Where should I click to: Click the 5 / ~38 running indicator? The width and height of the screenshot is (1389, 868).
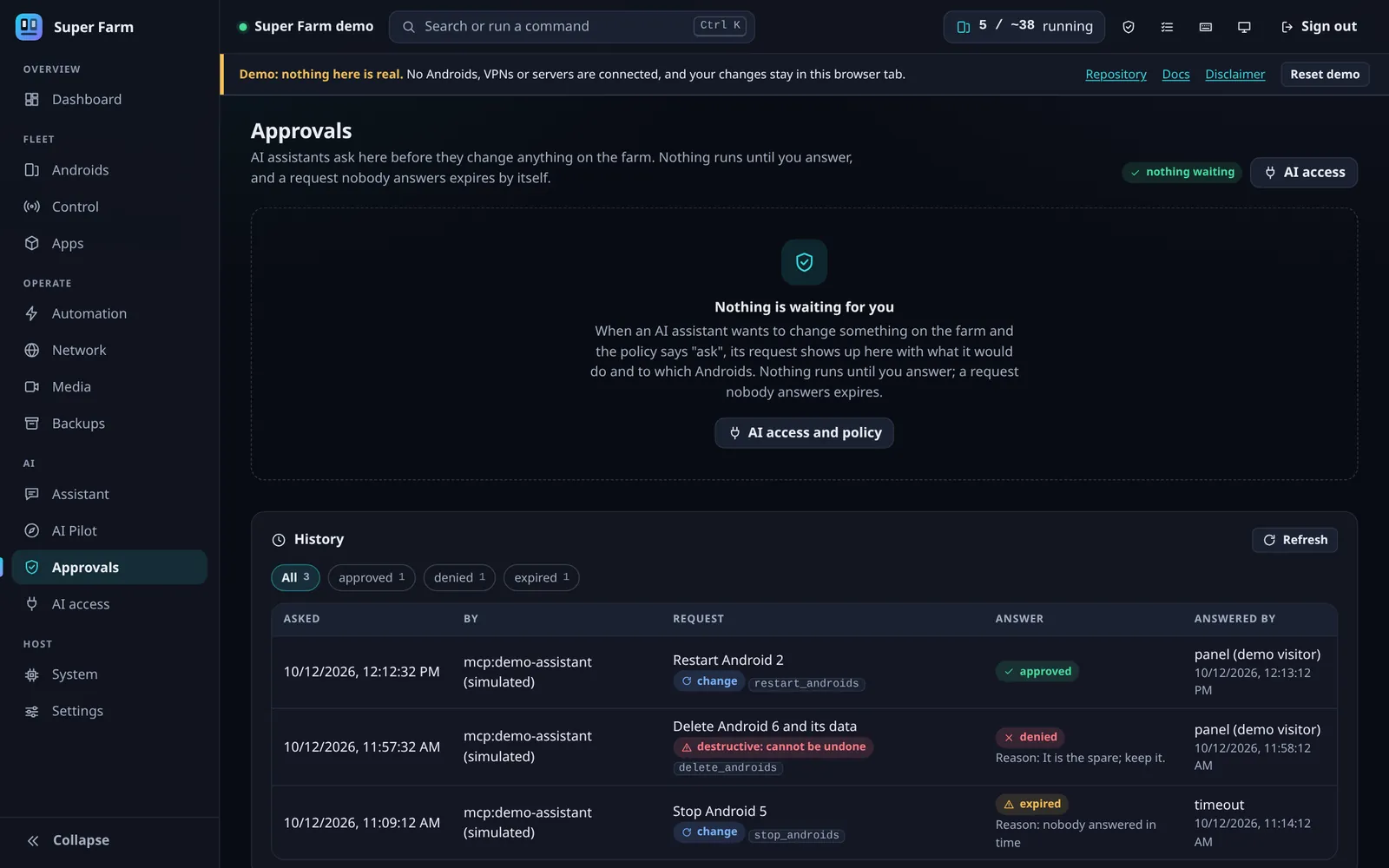pyautogui.click(x=1024, y=27)
